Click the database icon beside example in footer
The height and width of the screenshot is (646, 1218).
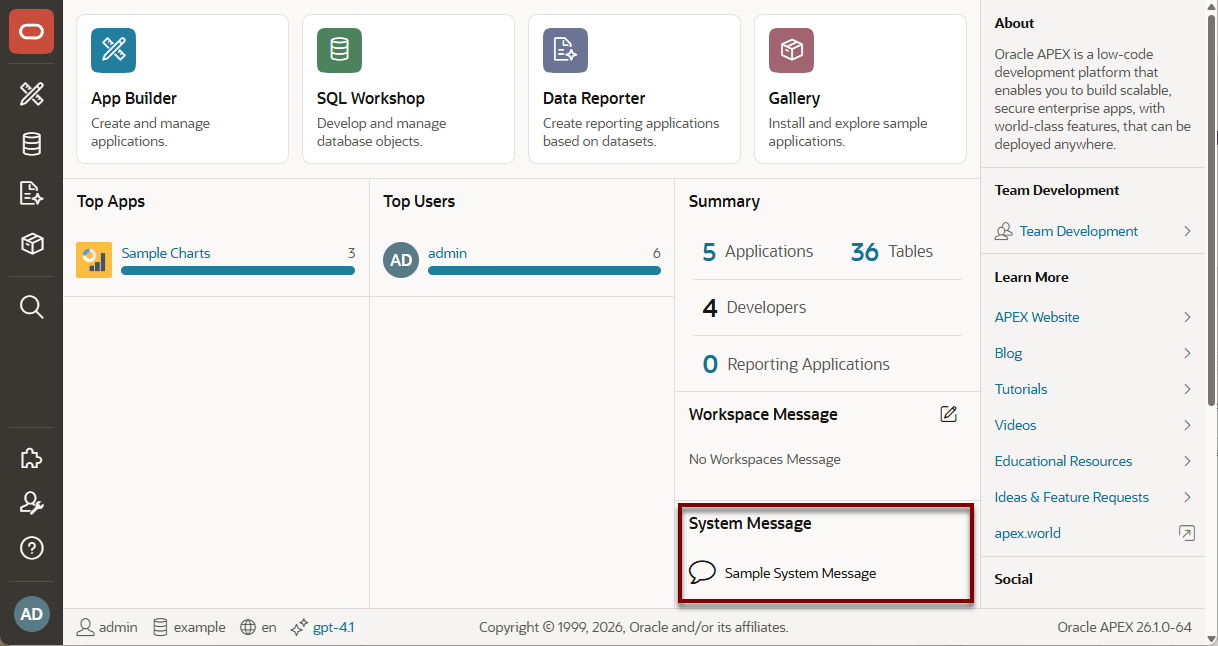(x=160, y=627)
